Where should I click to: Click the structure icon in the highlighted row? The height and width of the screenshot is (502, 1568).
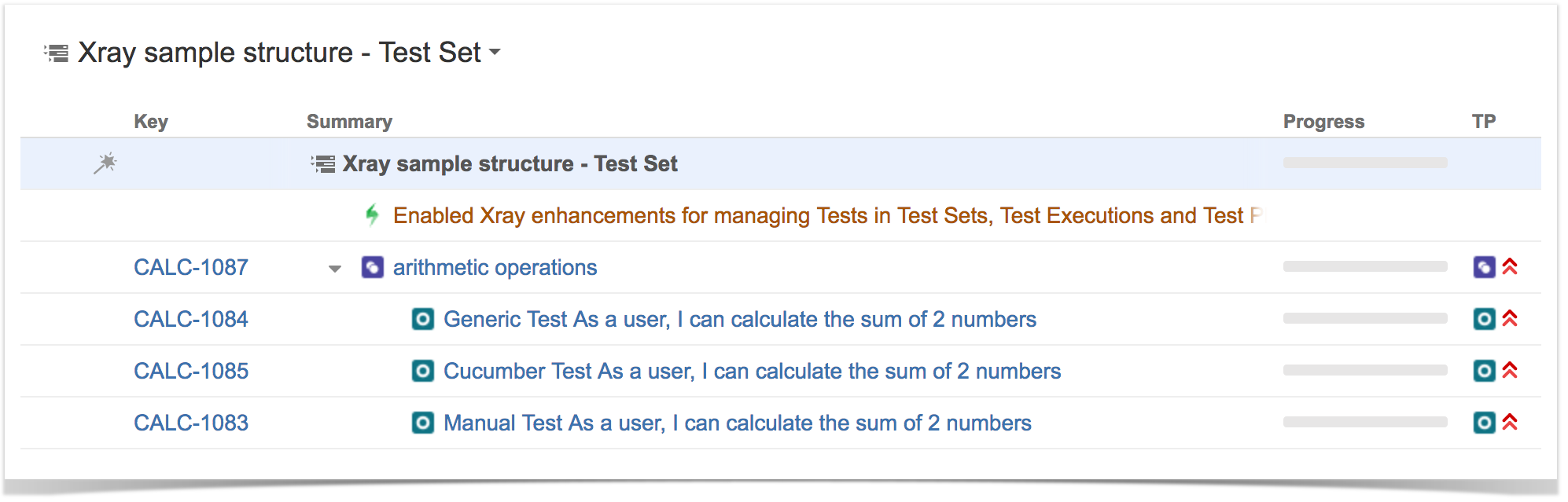pos(322,163)
